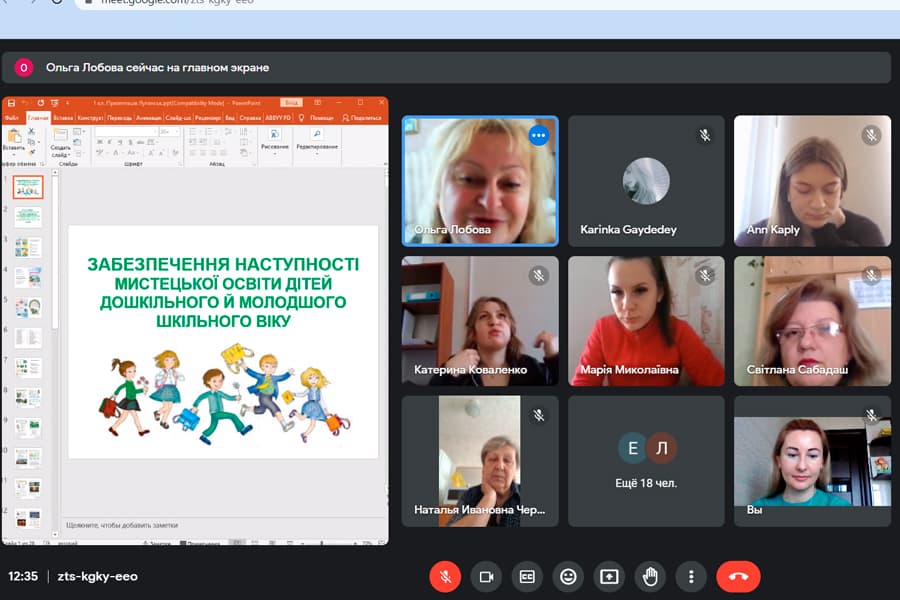Click the Present now screen-share icon
This screenshot has height=600, width=900.
(609, 576)
